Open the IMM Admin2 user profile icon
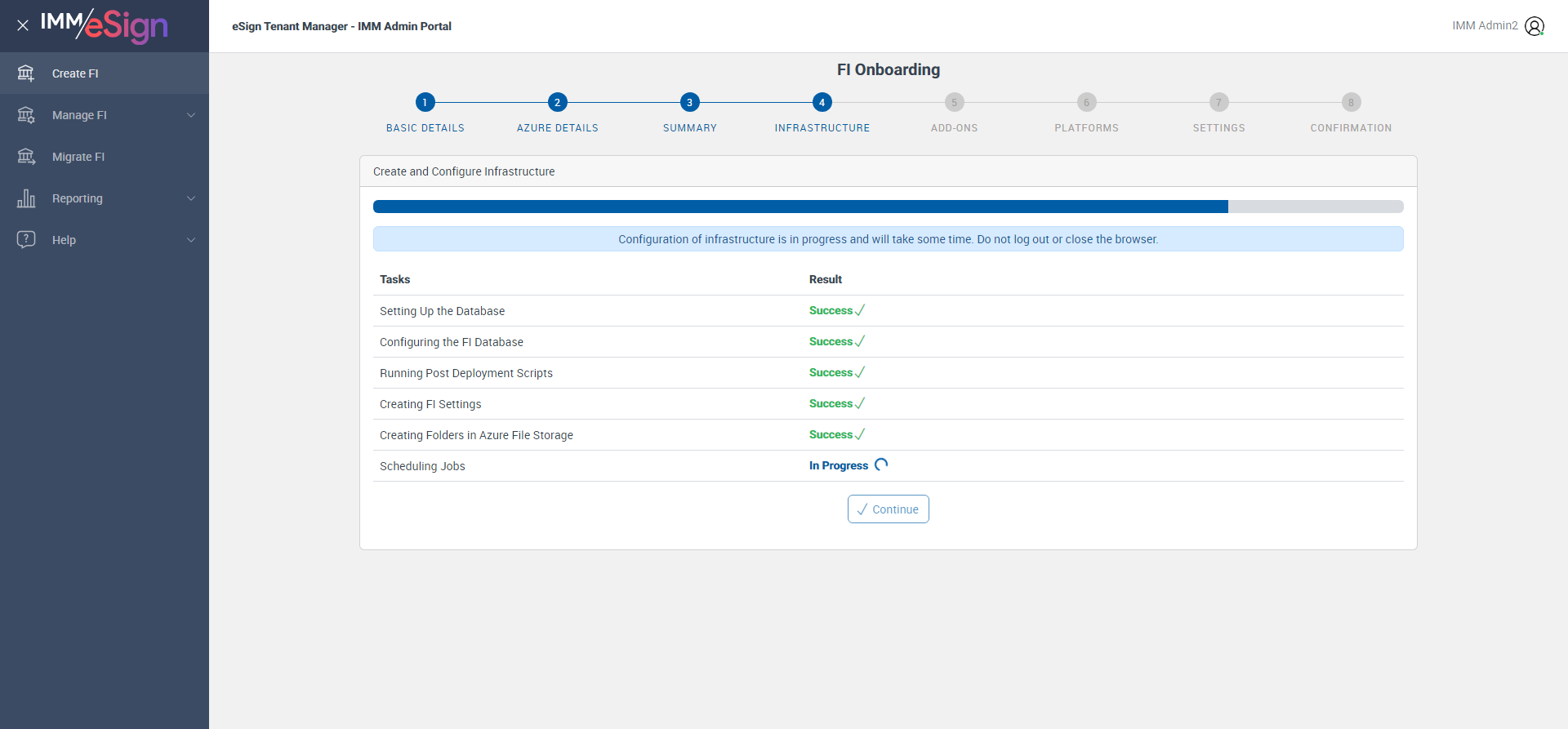The width and height of the screenshot is (1568, 729). 1535,26
